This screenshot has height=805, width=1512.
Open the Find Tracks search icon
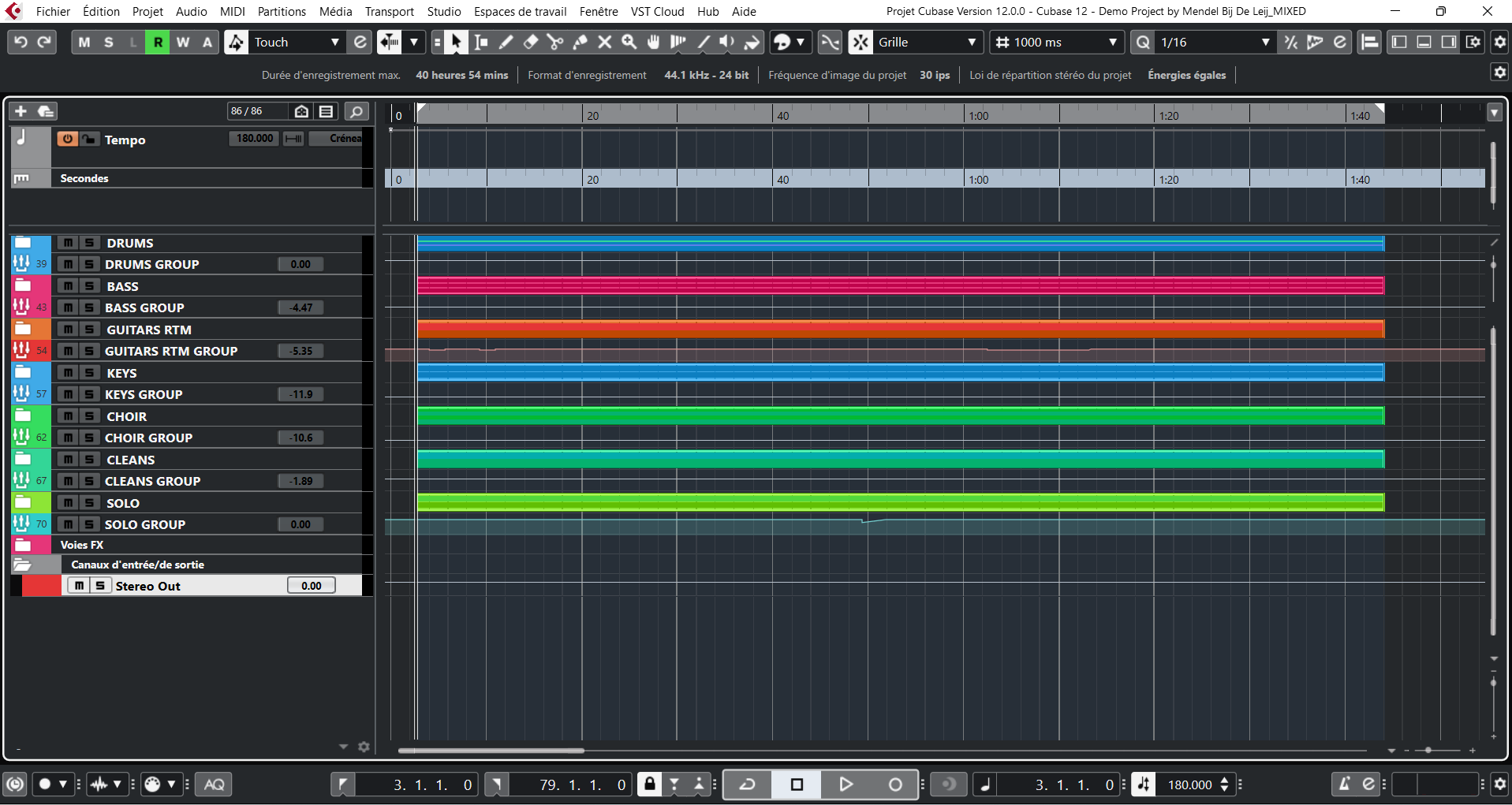[357, 111]
